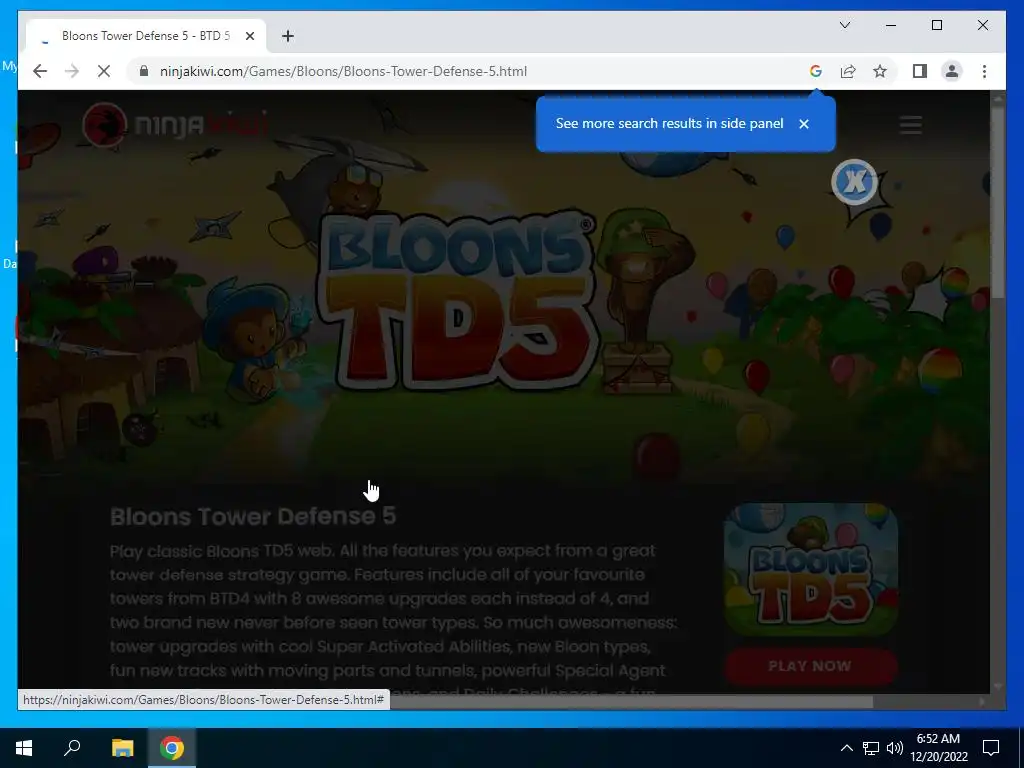The height and width of the screenshot is (768, 1024).
Task: Bookmark this tab with the star
Action: (880, 71)
